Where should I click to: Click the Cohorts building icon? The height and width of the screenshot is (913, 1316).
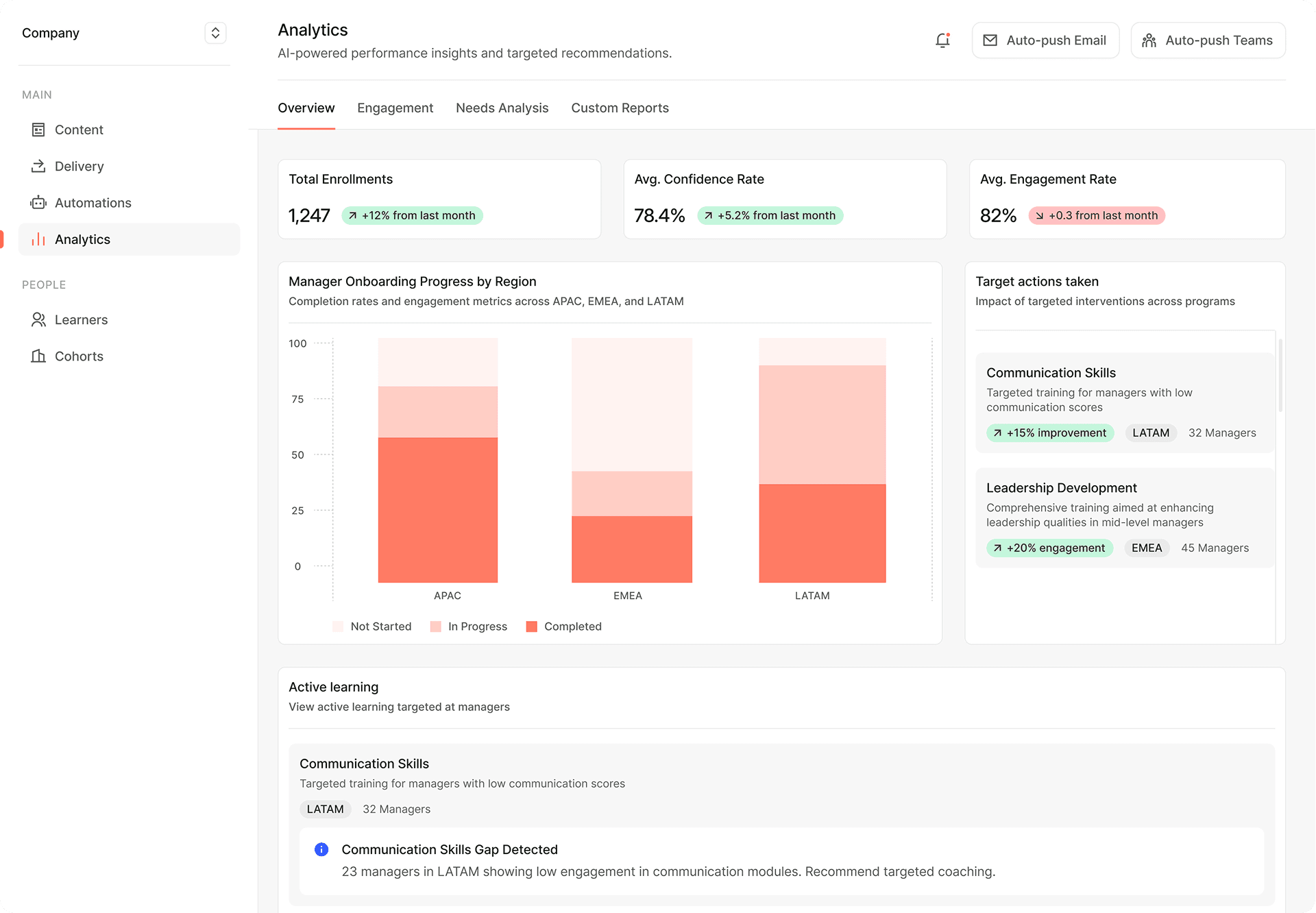click(x=38, y=356)
